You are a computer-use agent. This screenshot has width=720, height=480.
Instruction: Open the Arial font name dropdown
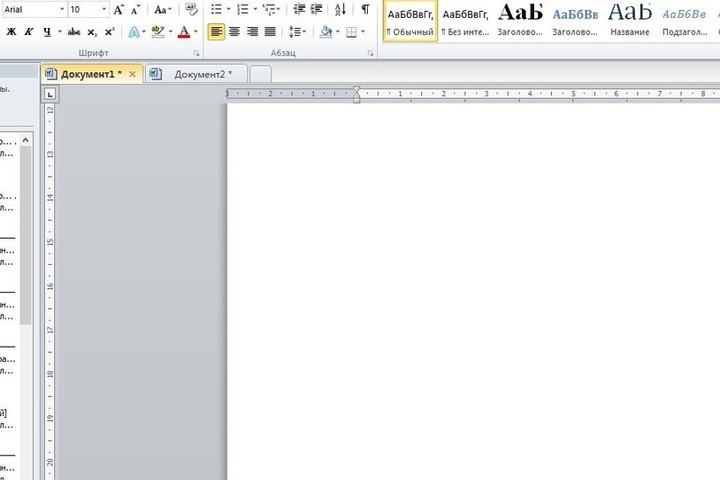coord(60,10)
